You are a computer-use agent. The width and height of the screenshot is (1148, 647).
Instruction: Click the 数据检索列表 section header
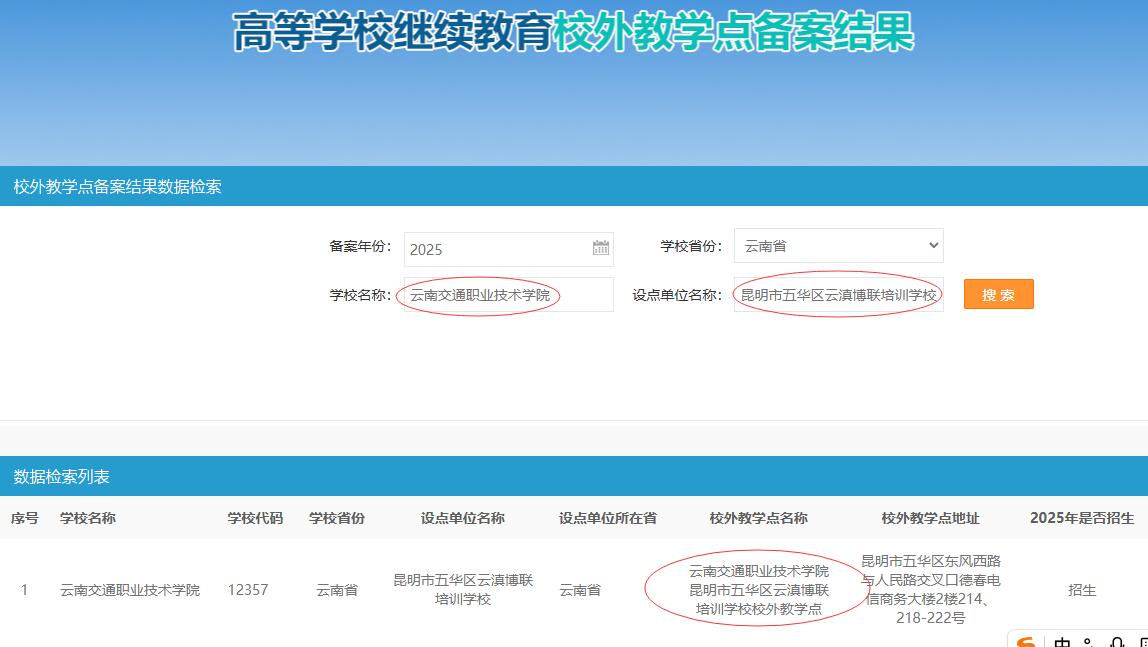[62, 477]
